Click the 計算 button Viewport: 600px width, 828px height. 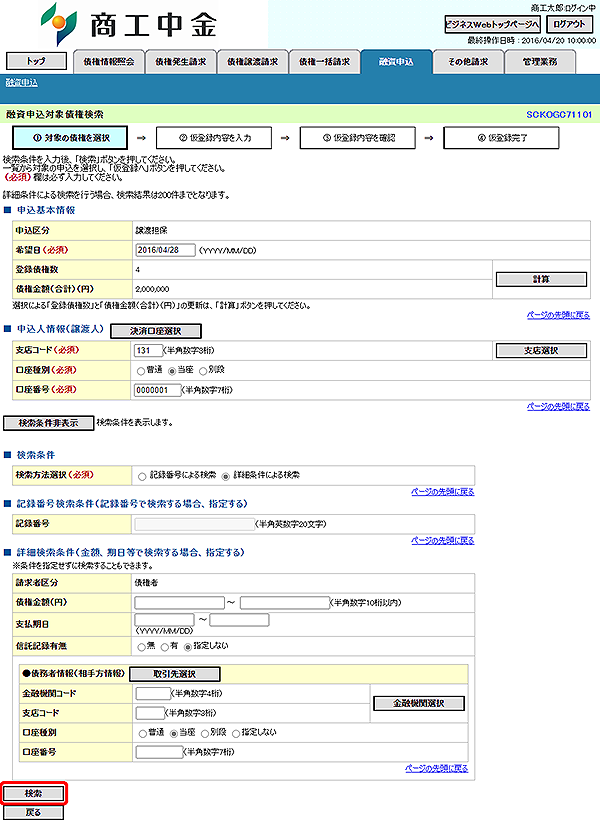pyautogui.click(x=541, y=279)
